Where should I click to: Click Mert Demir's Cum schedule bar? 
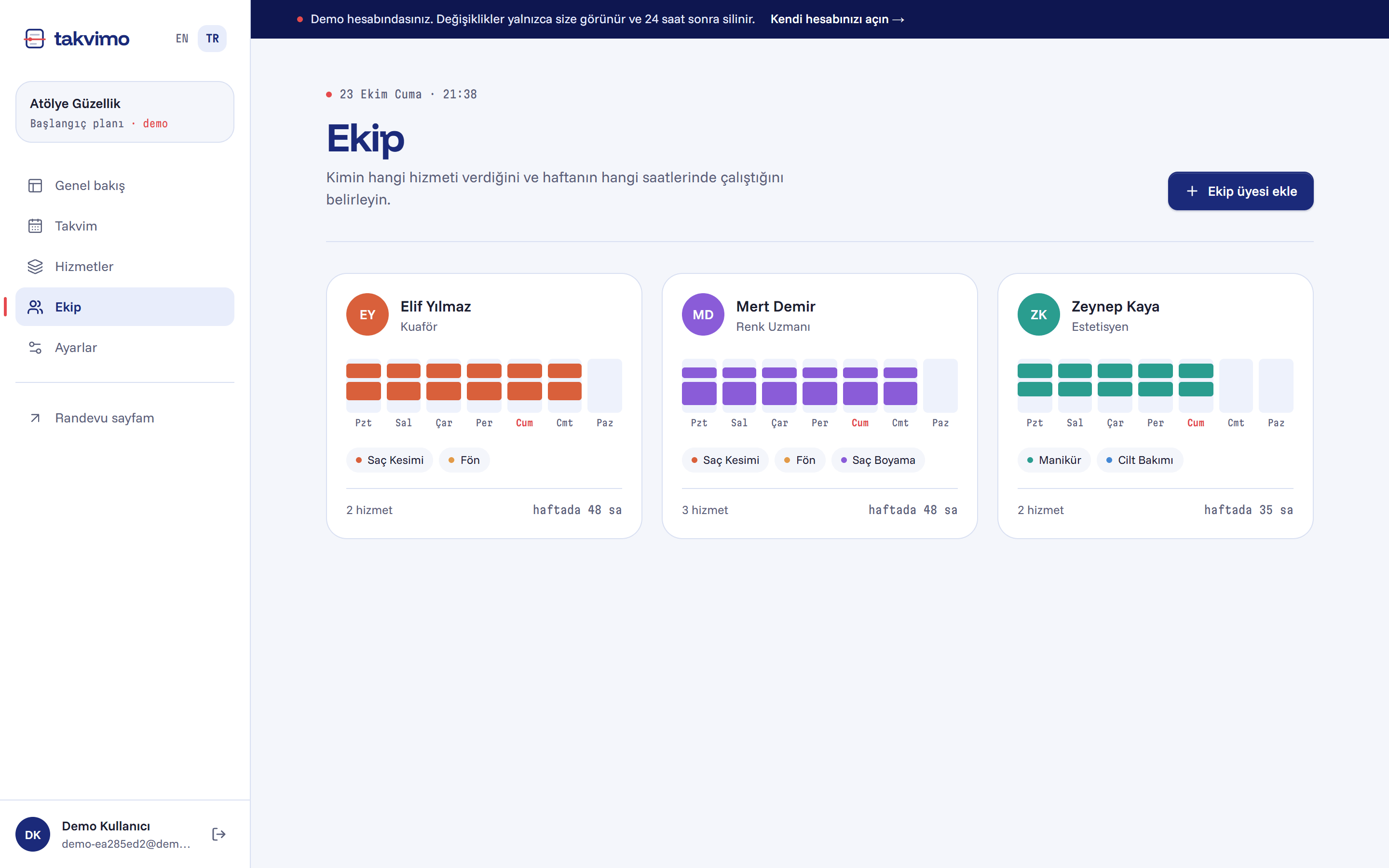coord(860,386)
